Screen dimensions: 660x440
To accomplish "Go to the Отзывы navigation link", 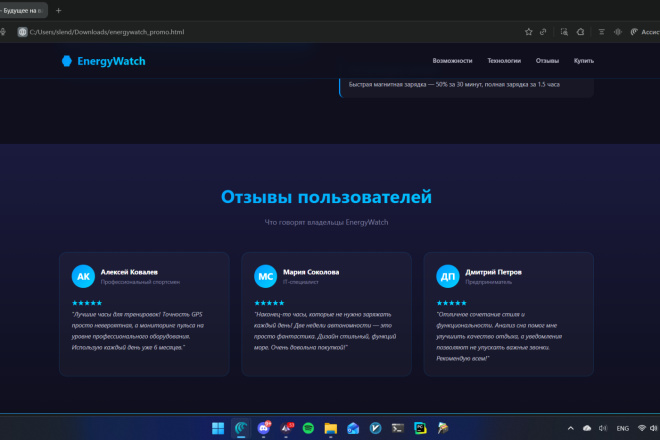I will [x=547, y=61].
